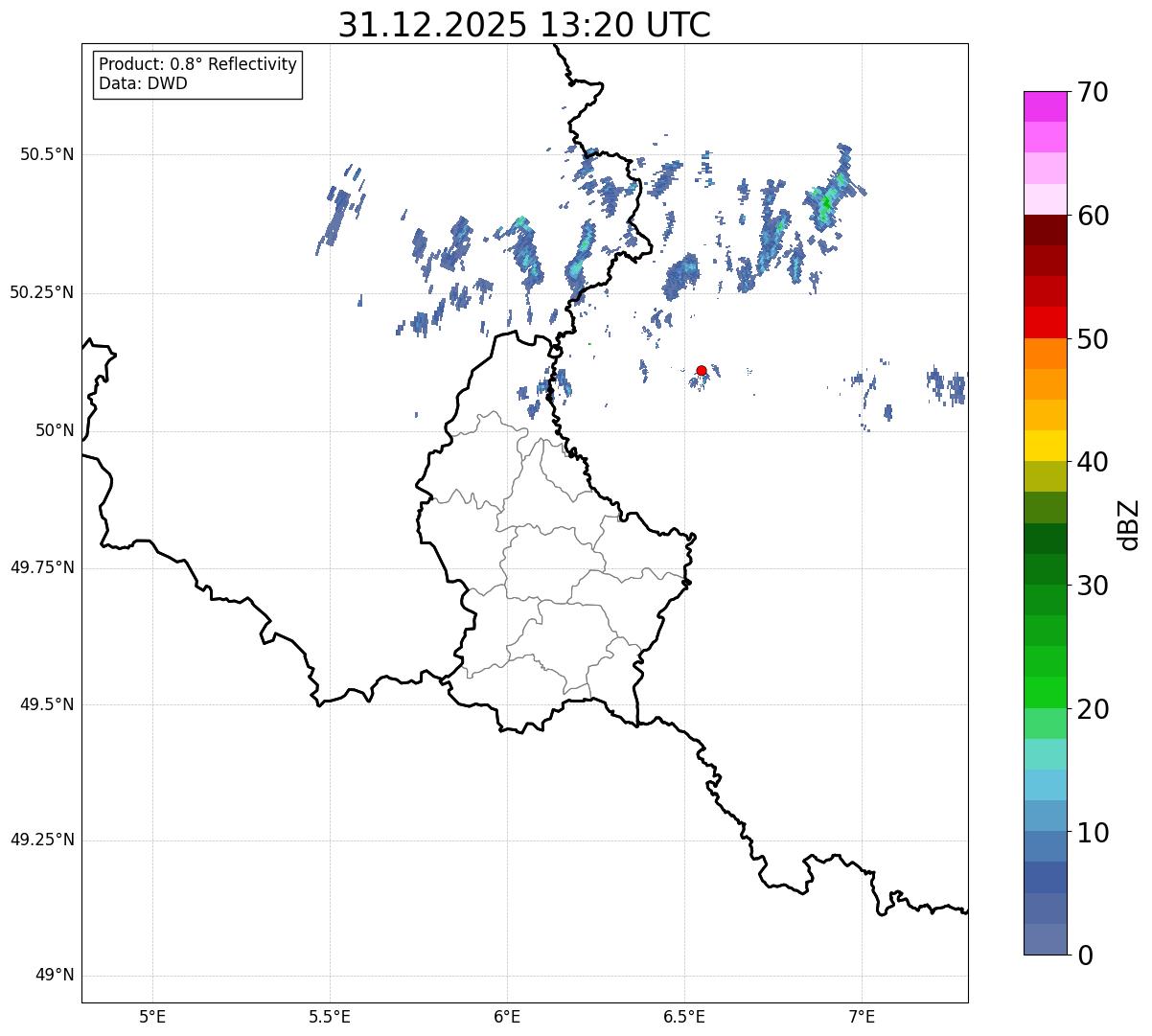Click the "49.75°N" latitude label
The image size is (1152, 1036).
[x=42, y=567]
